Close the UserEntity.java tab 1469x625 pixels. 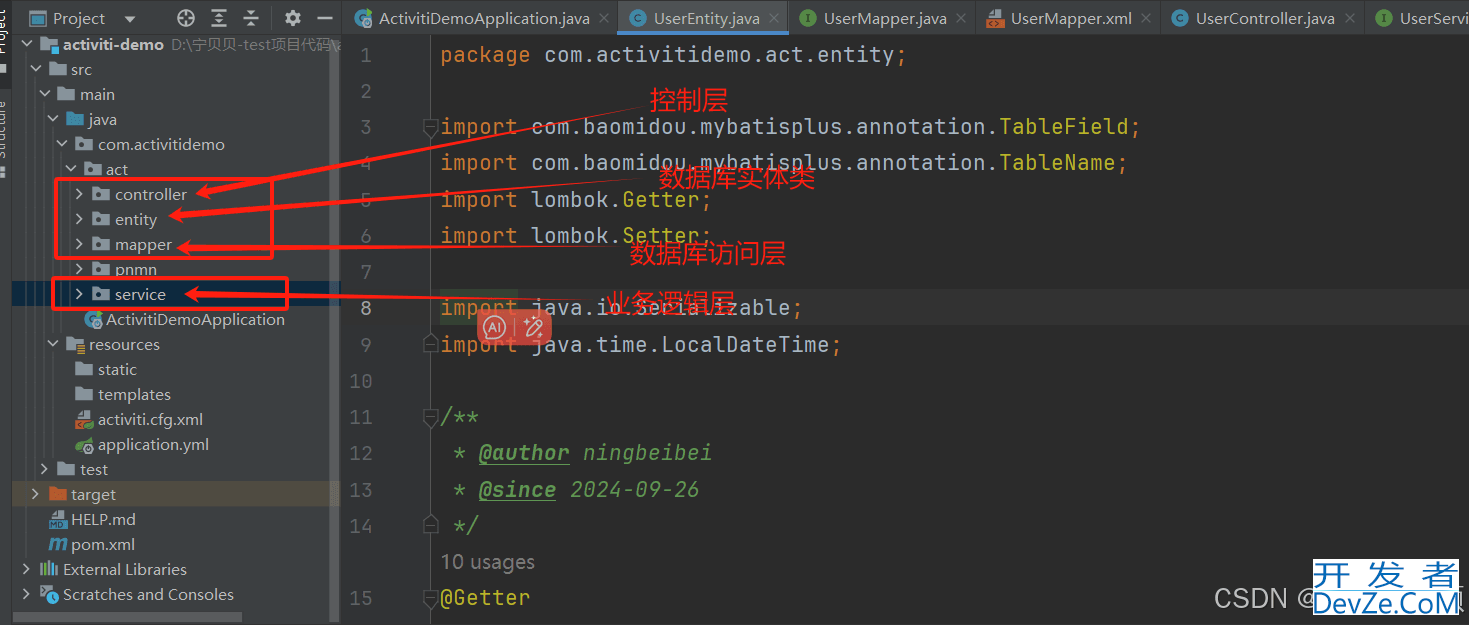[774, 18]
